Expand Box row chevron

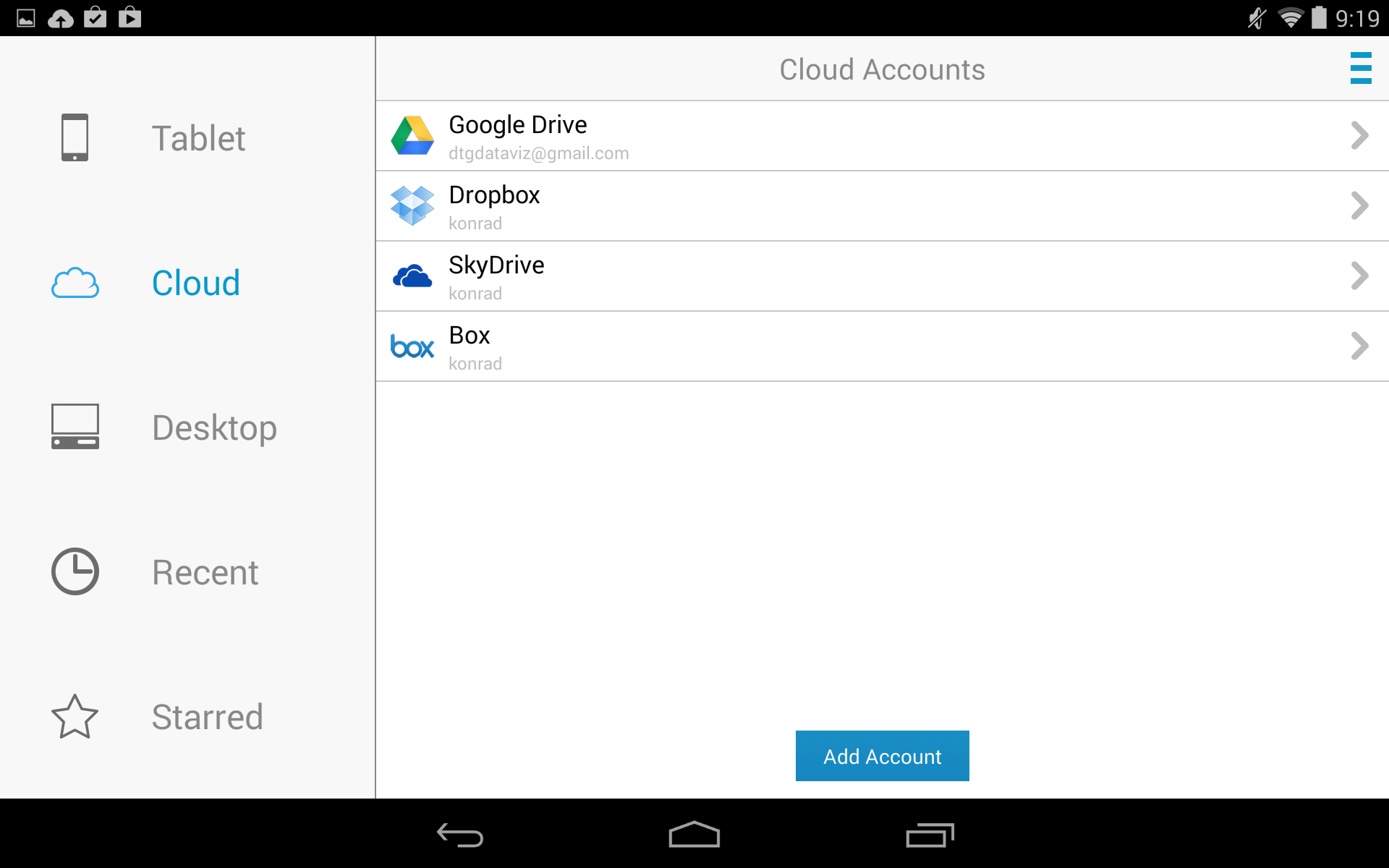(x=1360, y=346)
